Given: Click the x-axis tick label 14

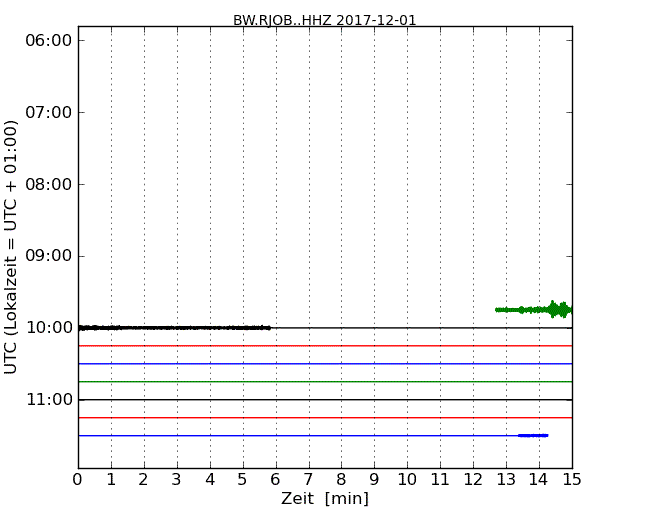Looking at the screenshot, I should (x=538, y=479).
